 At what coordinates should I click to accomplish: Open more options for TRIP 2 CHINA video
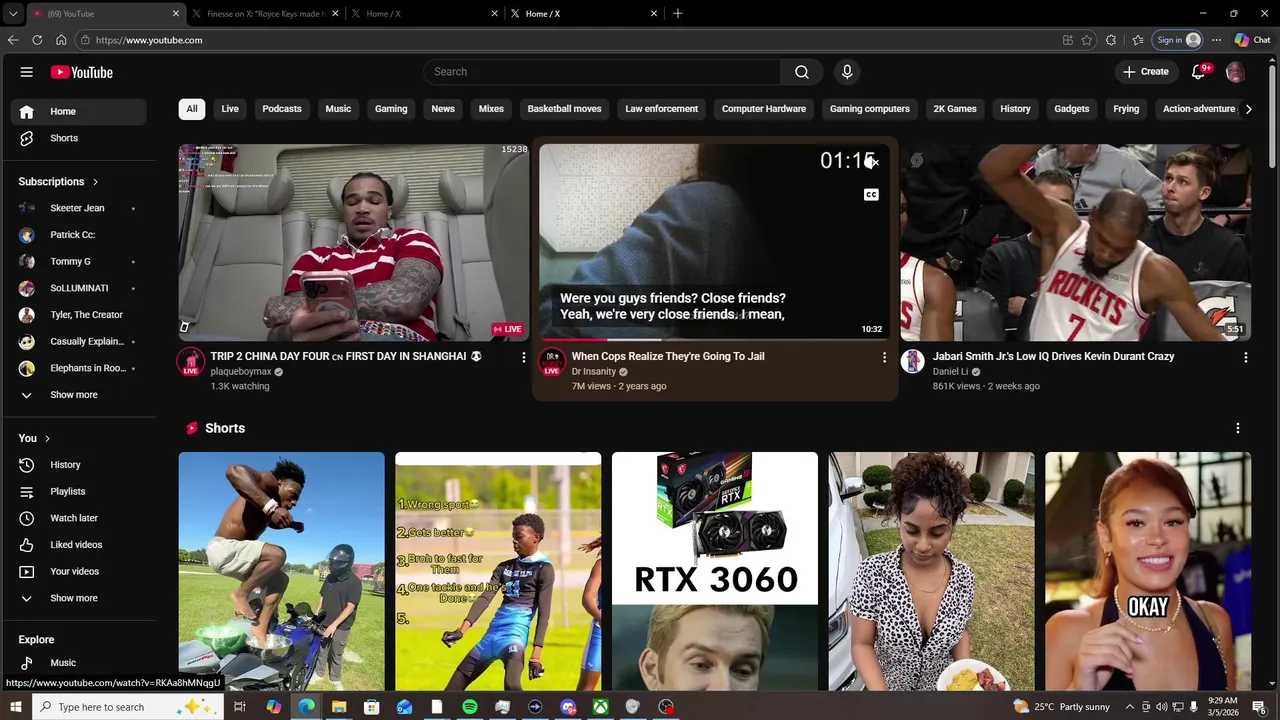point(523,357)
